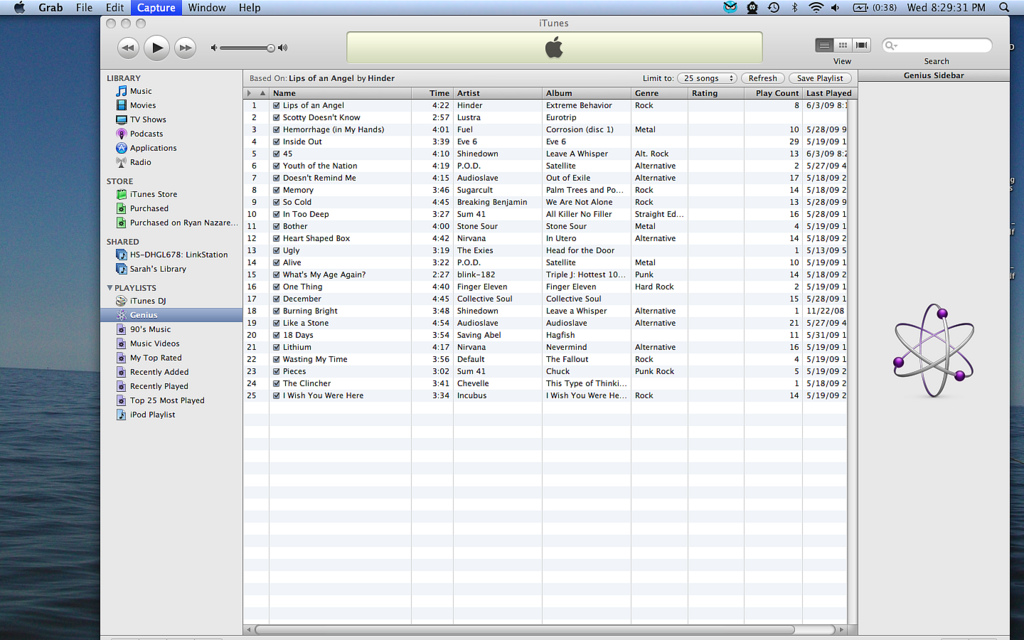
Task: Open the search field magnifier dropdown
Action: pyautogui.click(x=891, y=46)
